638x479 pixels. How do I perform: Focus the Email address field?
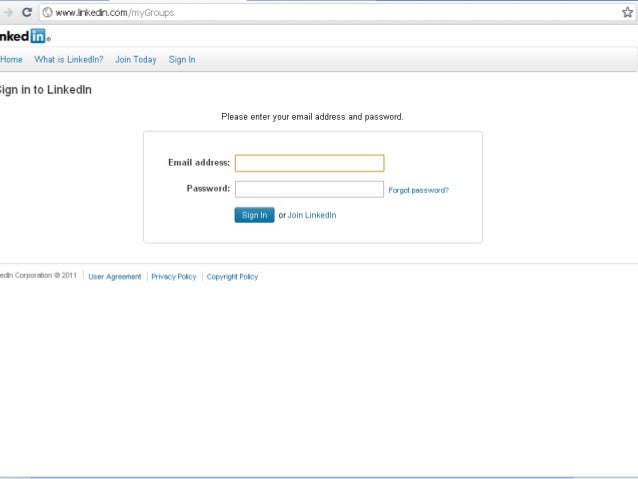[x=310, y=163]
